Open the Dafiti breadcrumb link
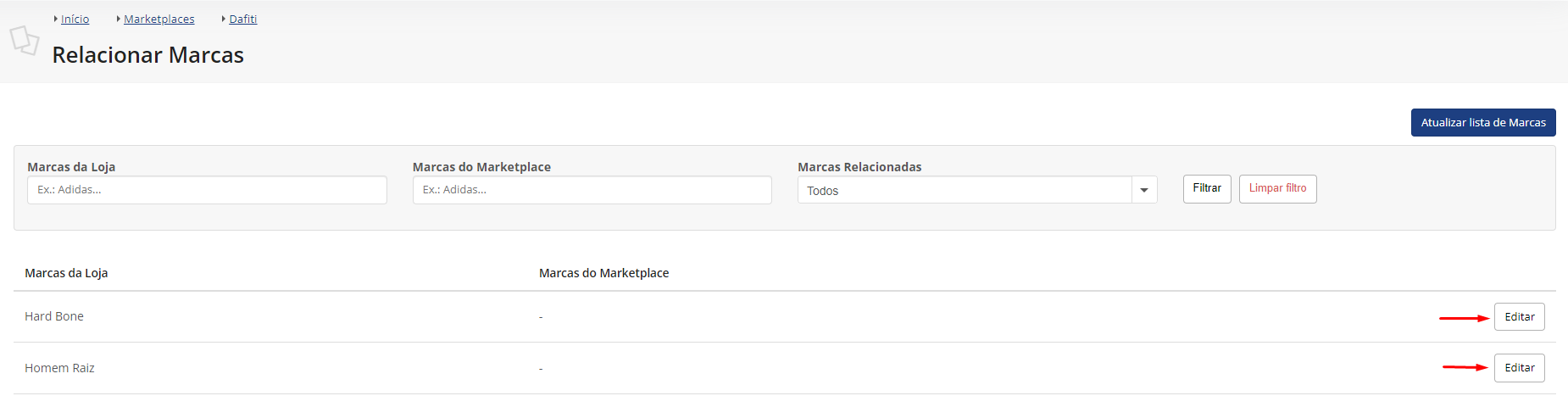 click(243, 19)
